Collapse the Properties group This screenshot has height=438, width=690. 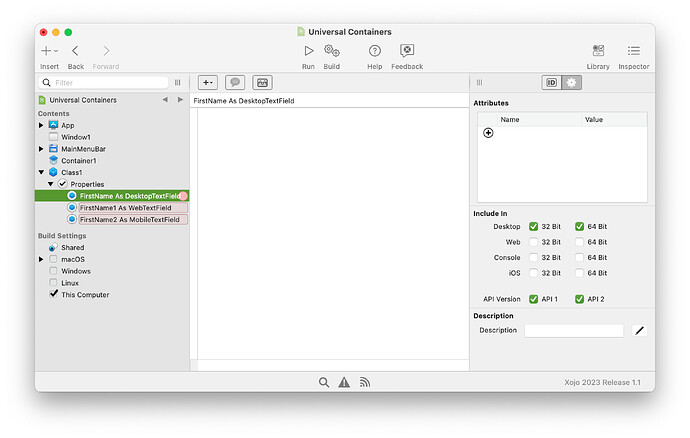click(50, 184)
